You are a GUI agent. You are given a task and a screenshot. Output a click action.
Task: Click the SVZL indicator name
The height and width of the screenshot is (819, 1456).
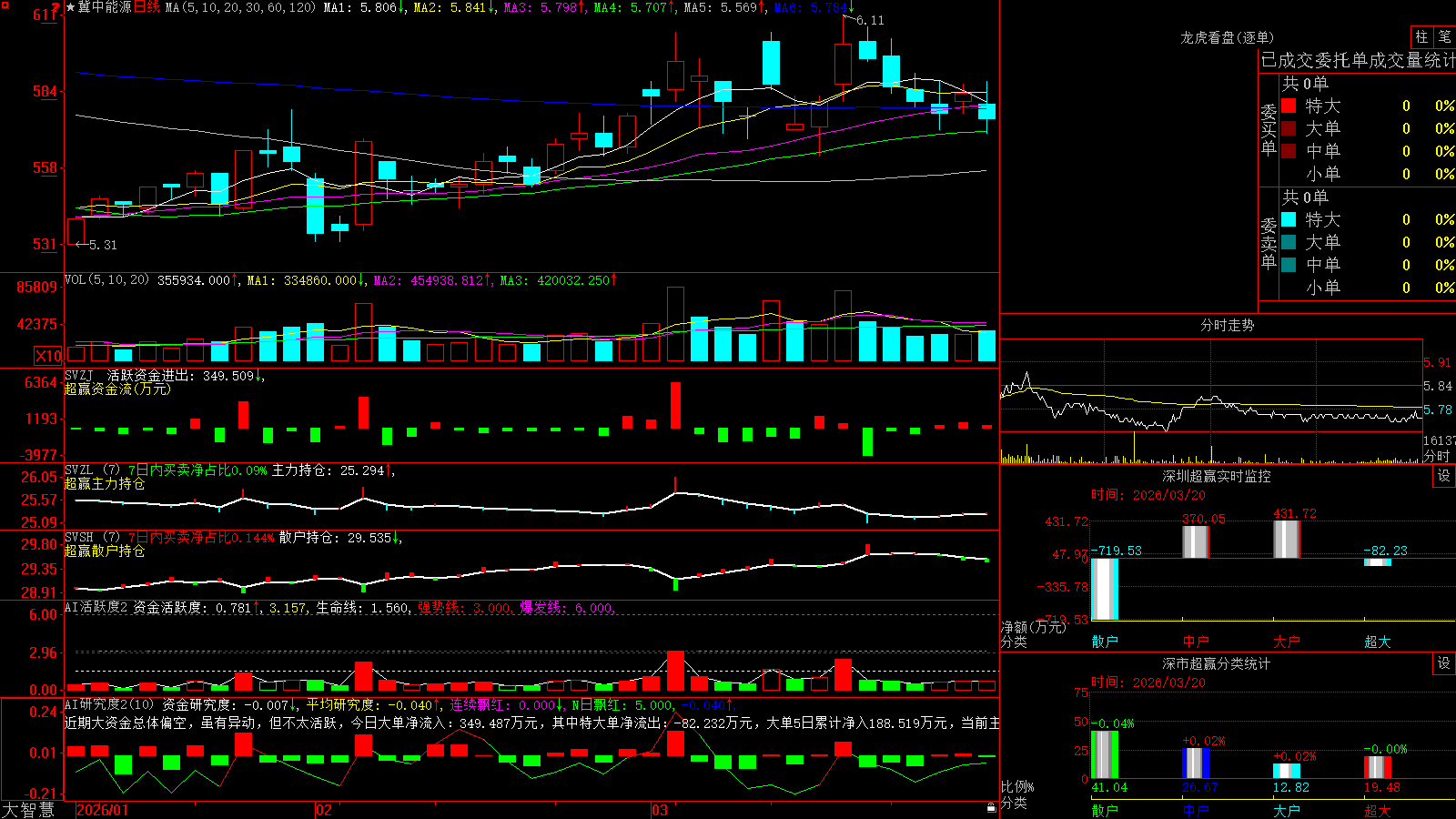79,470
